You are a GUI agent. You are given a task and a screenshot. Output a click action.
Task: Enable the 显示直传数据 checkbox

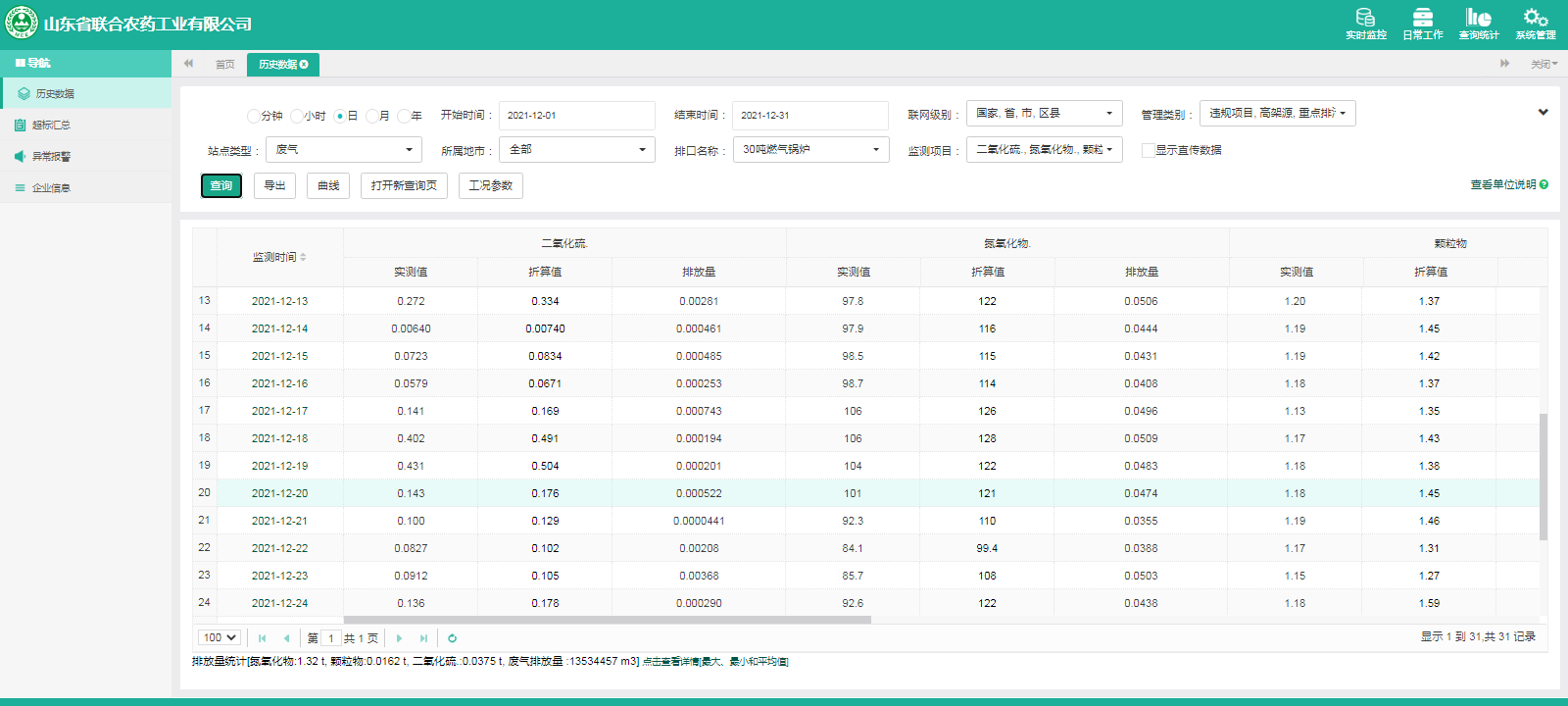[x=1148, y=150]
